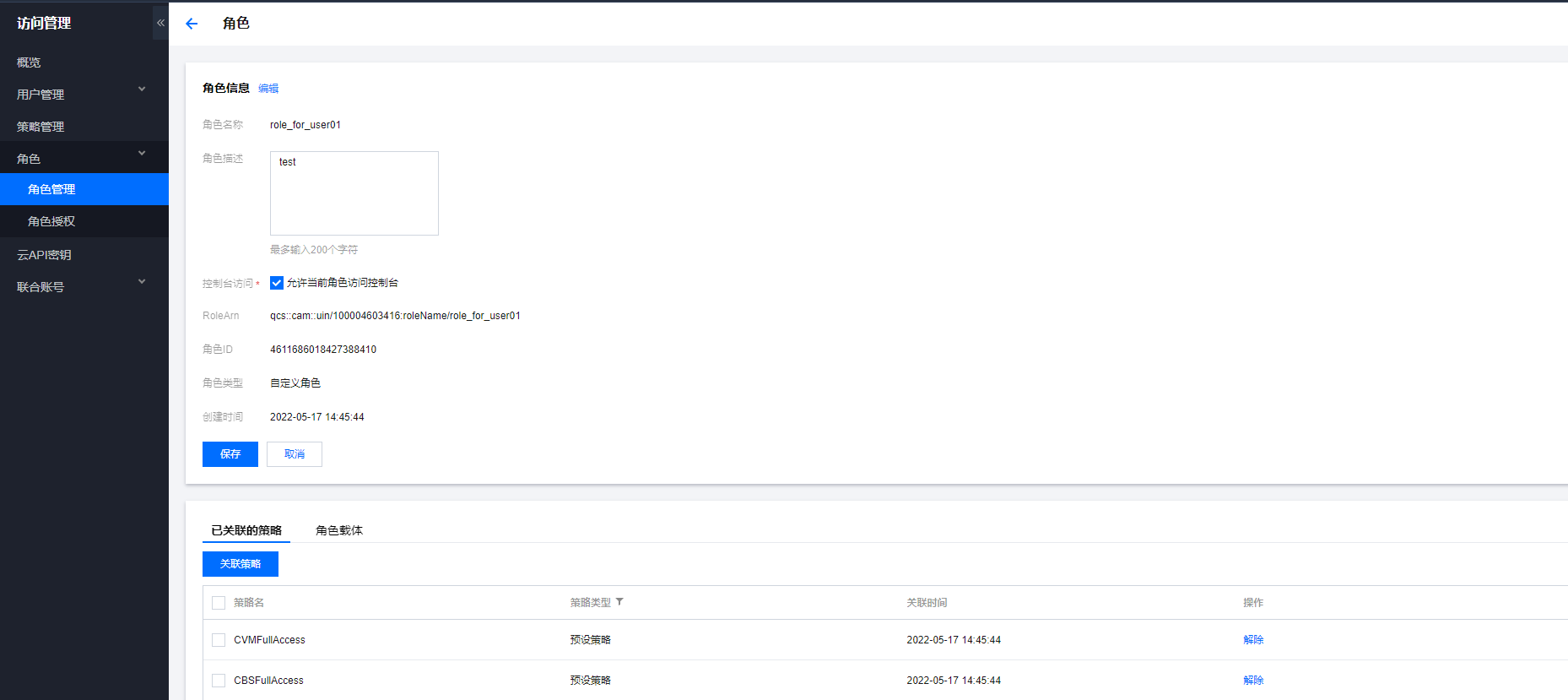The width and height of the screenshot is (1568, 700).
Task: Select the CVMFullAccess row checkbox
Action: tap(219, 640)
